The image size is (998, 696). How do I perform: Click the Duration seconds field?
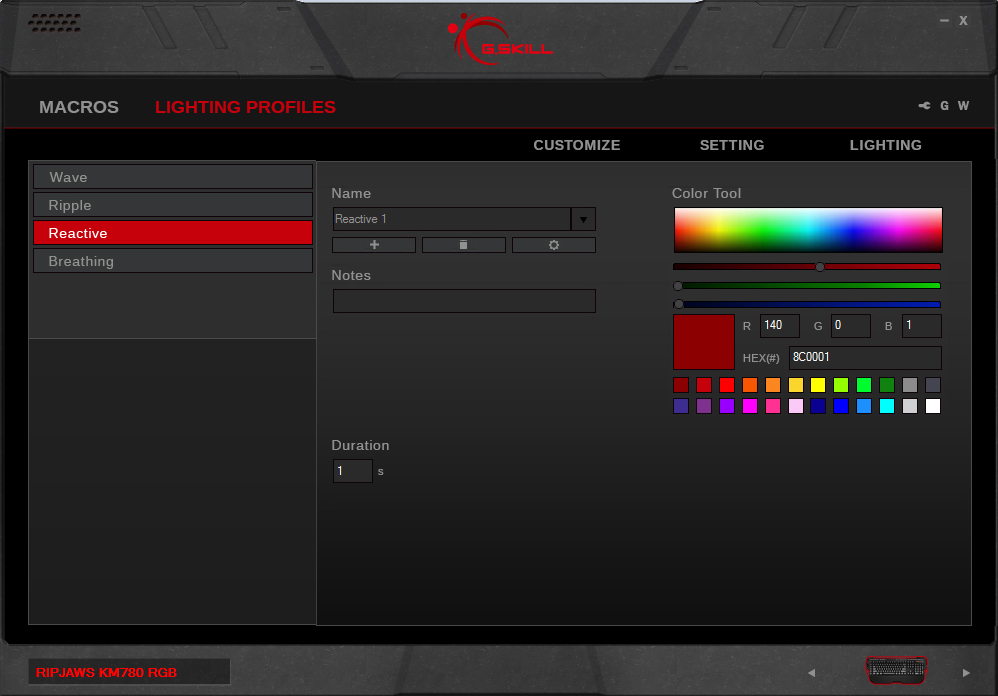[353, 471]
